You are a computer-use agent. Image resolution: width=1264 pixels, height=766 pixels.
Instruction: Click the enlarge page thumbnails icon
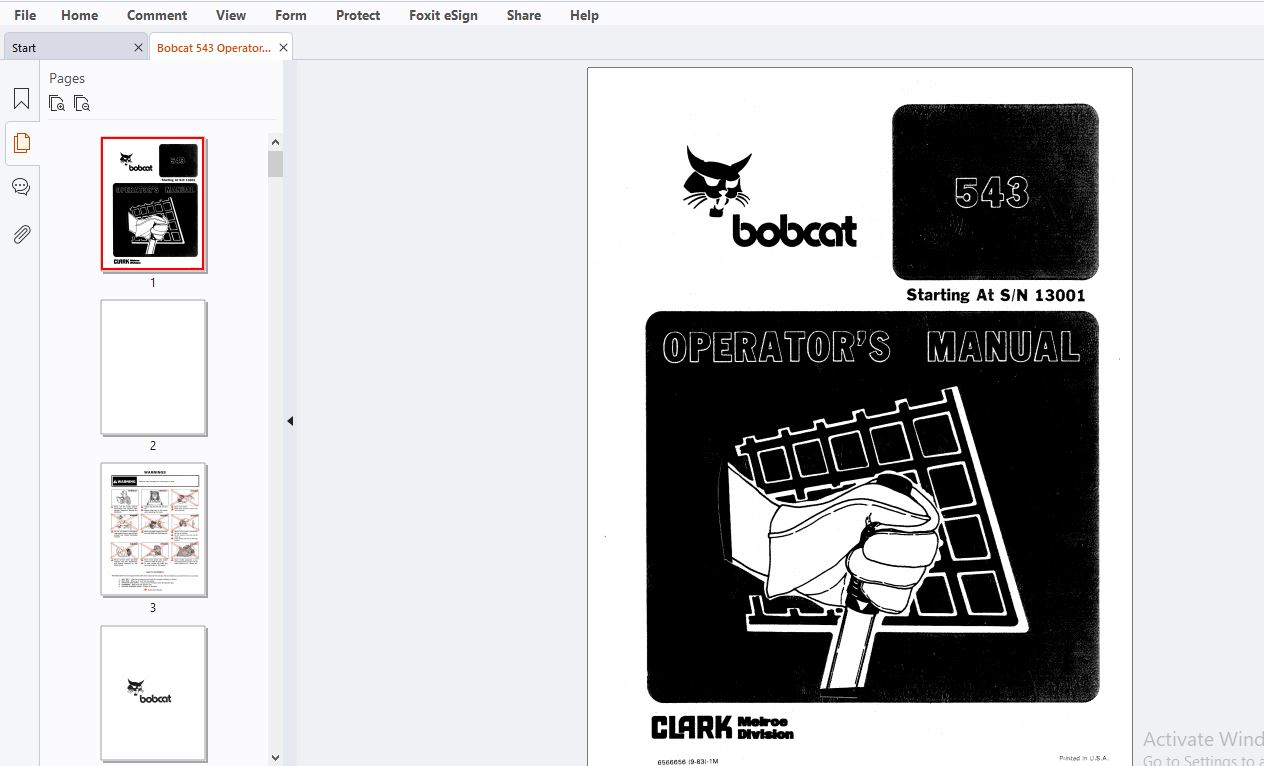tap(57, 103)
